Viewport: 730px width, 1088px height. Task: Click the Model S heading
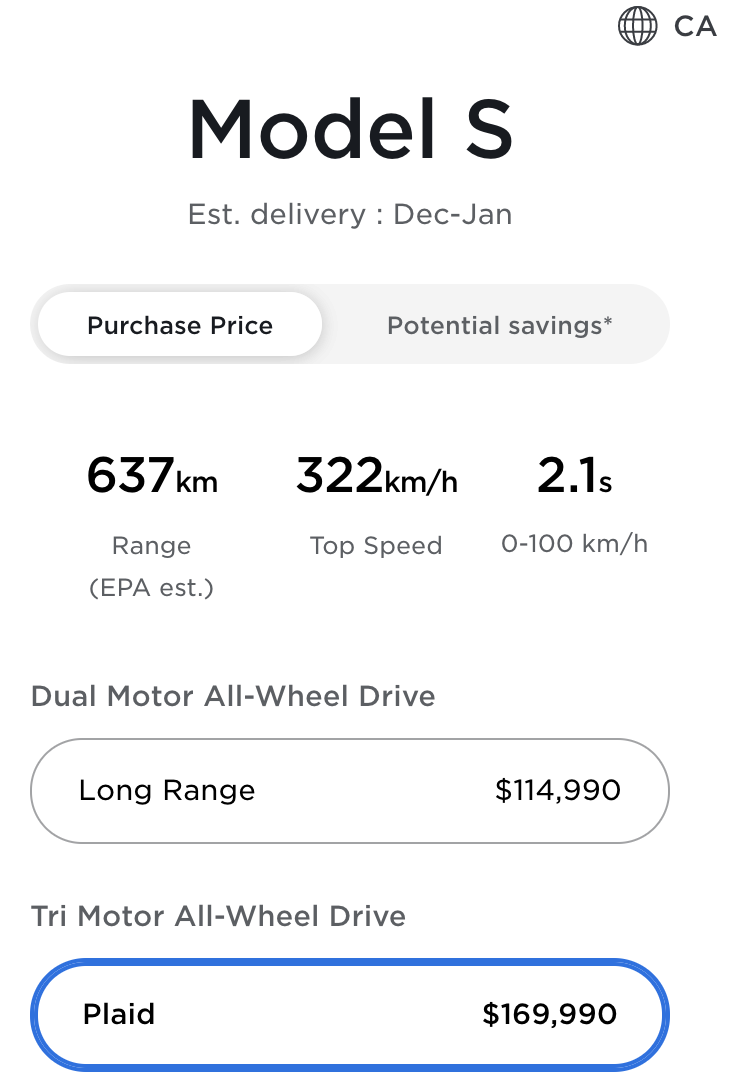click(x=350, y=130)
